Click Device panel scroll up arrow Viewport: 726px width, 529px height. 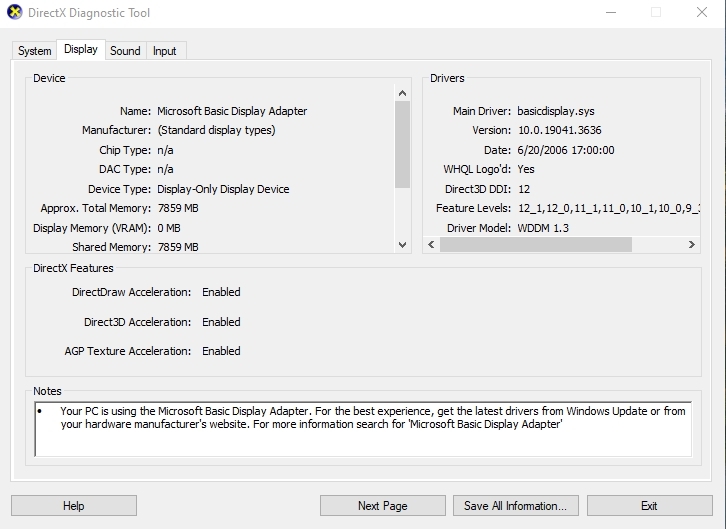[x=402, y=93]
